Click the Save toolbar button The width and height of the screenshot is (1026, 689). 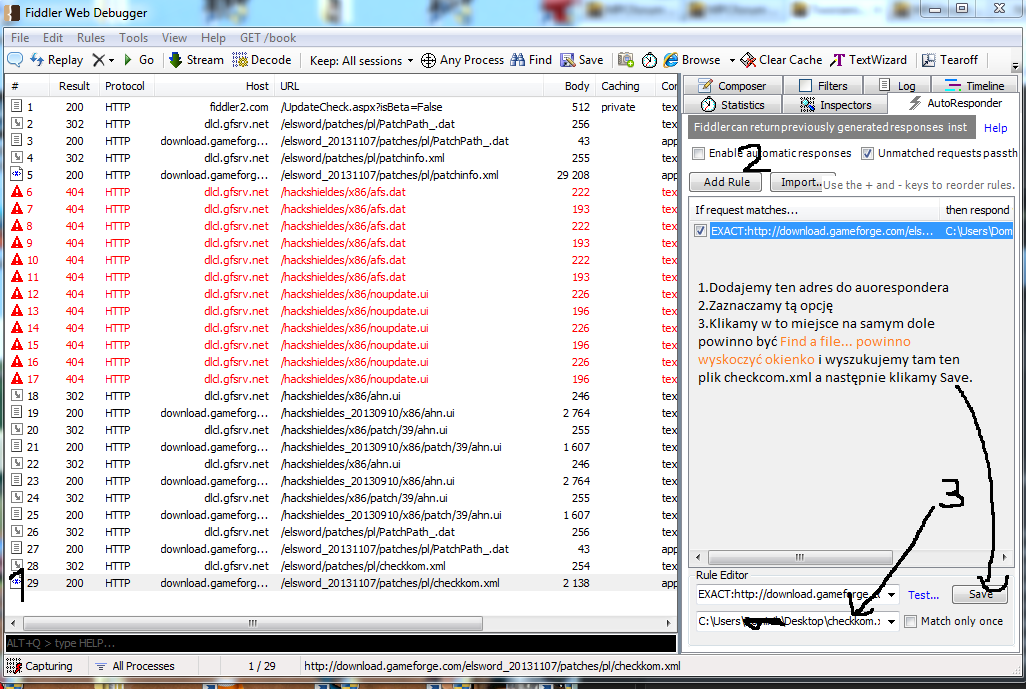[x=582, y=60]
